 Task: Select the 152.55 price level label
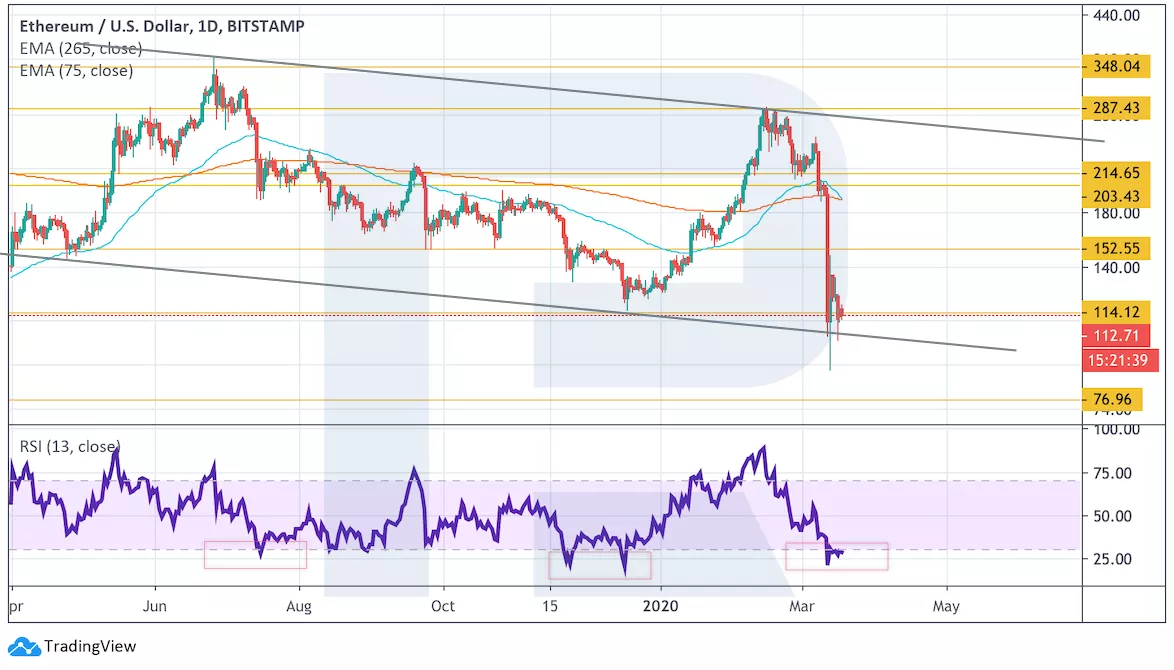click(1114, 247)
